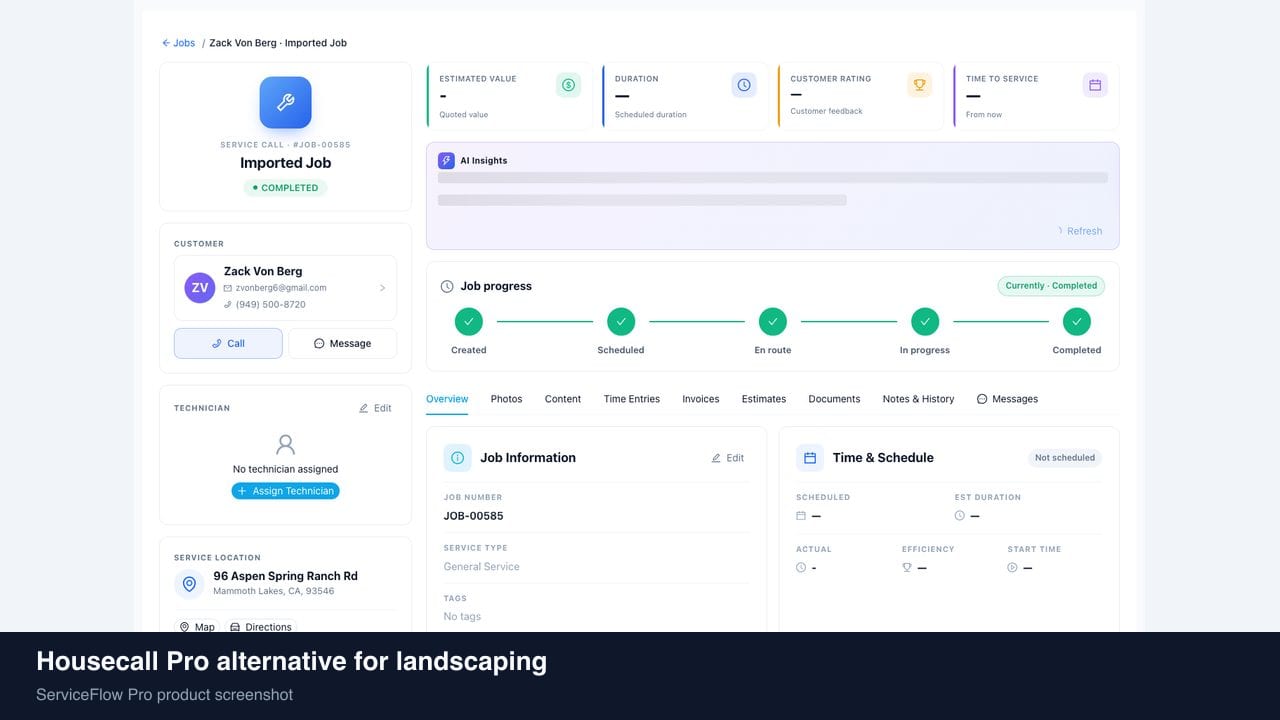Click the Time & Schedule calendar icon
1280x720 pixels.
810,458
